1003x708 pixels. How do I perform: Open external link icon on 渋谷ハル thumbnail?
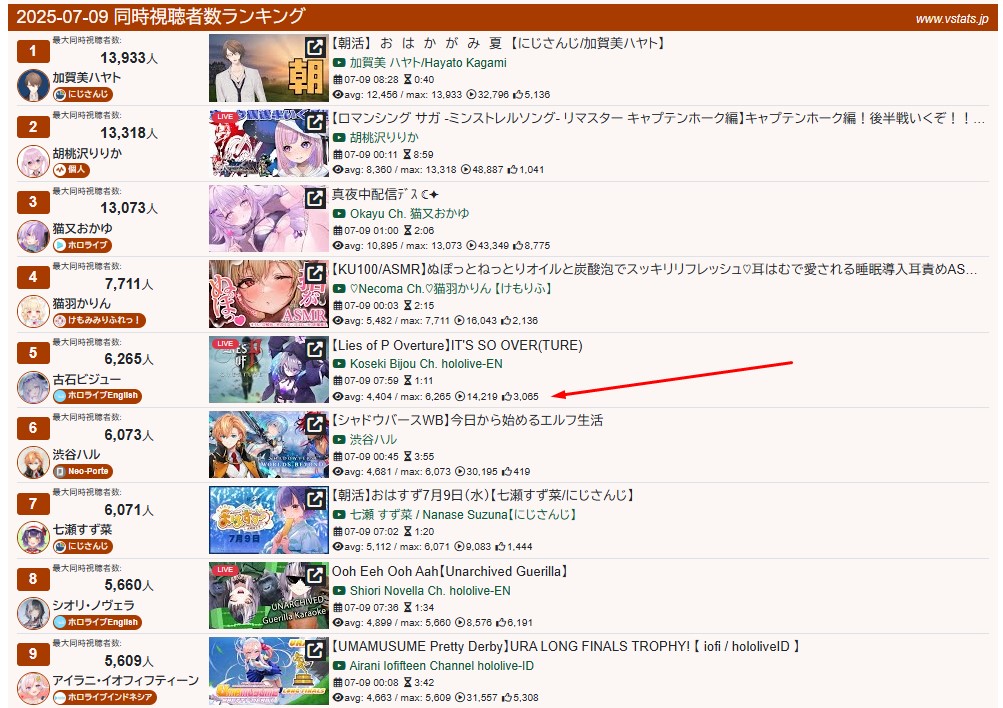(314, 423)
